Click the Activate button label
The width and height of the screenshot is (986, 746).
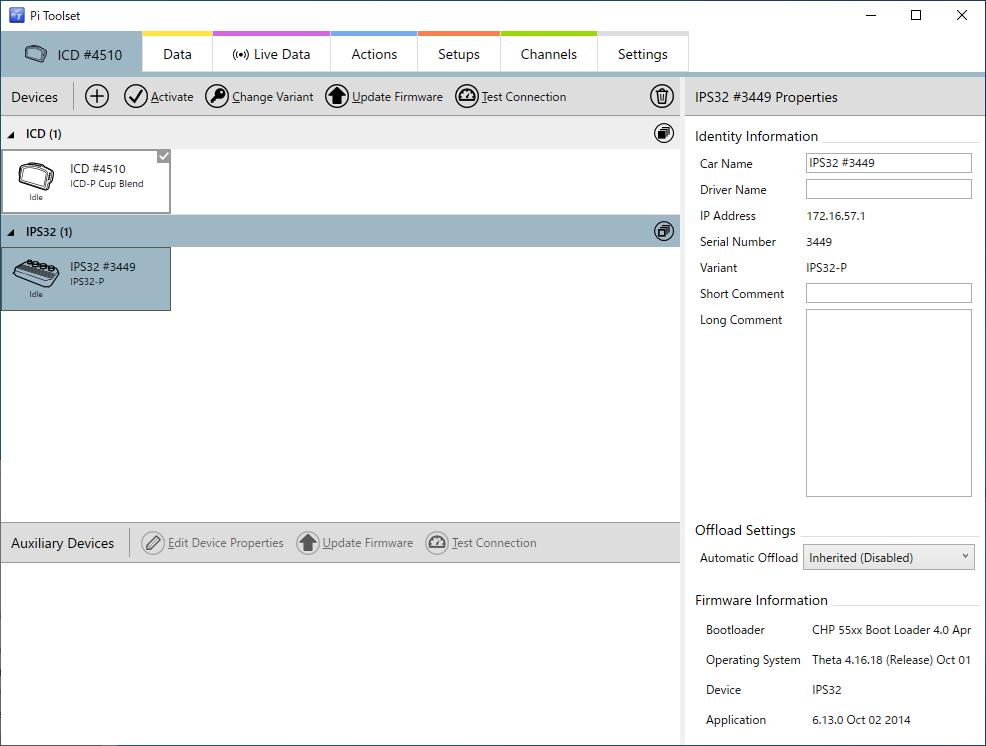tap(172, 97)
